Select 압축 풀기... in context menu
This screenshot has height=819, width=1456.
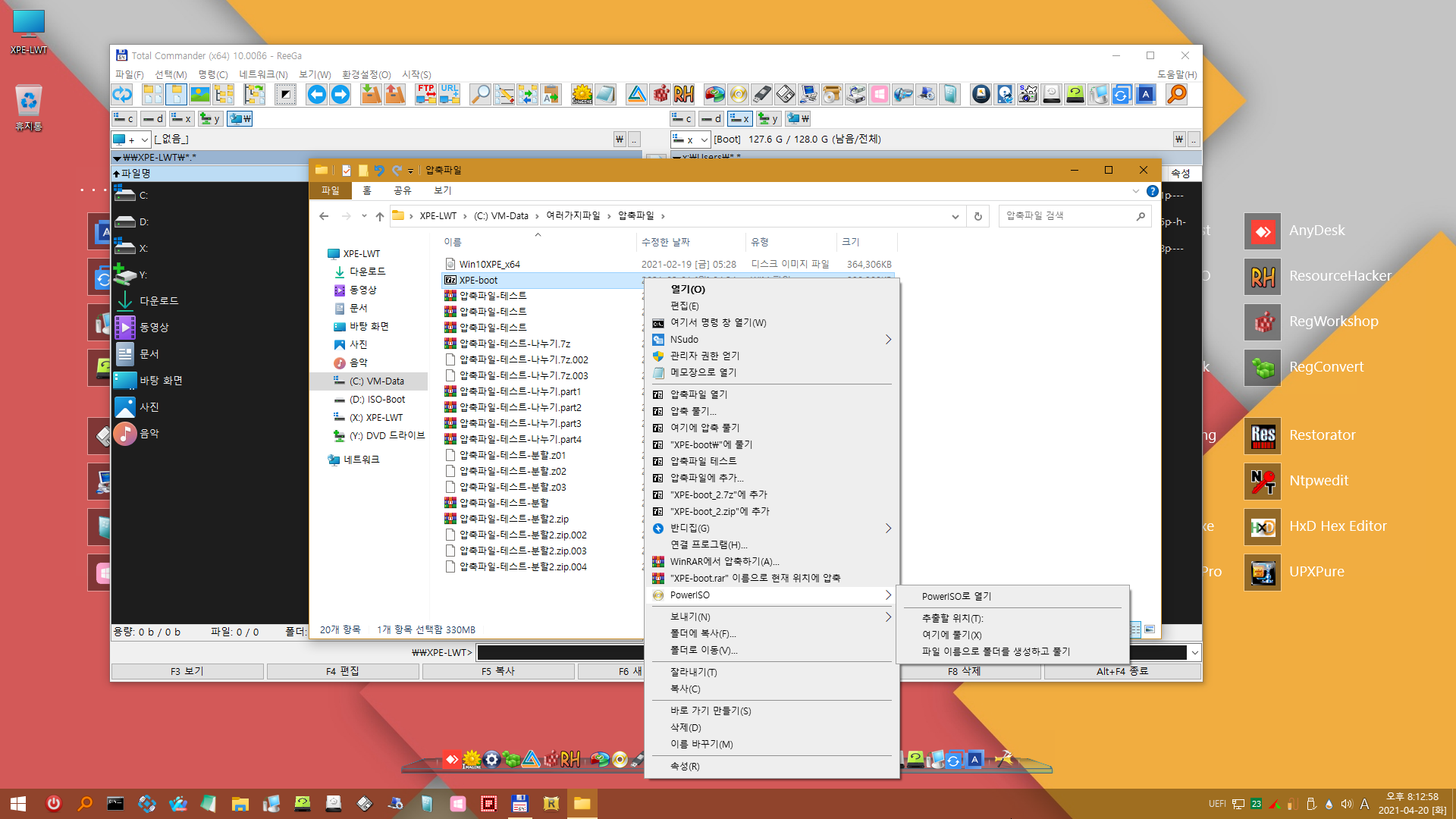[771, 411]
